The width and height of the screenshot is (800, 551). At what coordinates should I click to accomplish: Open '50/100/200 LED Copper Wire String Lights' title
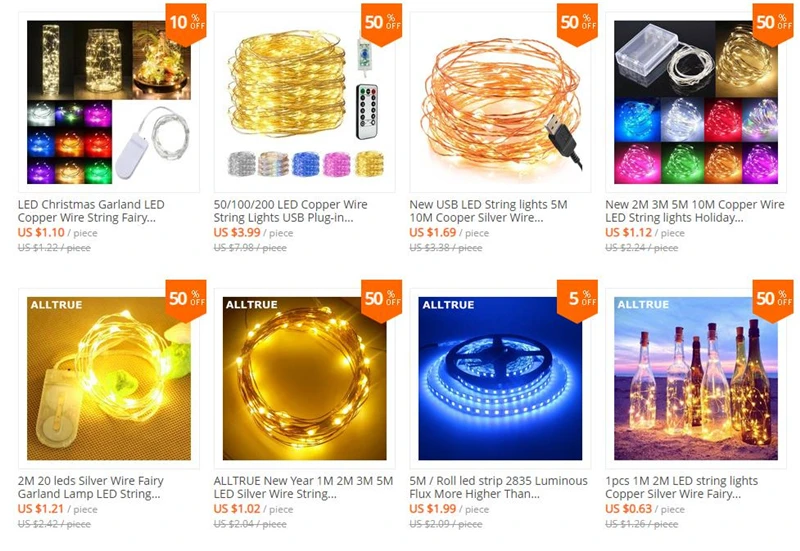290,211
